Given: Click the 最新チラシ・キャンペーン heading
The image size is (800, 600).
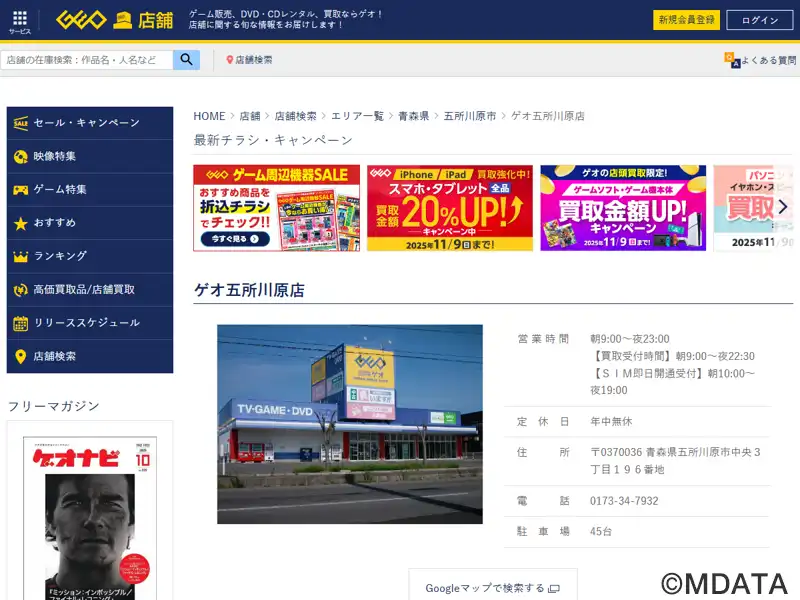Looking at the screenshot, I should 273,140.
